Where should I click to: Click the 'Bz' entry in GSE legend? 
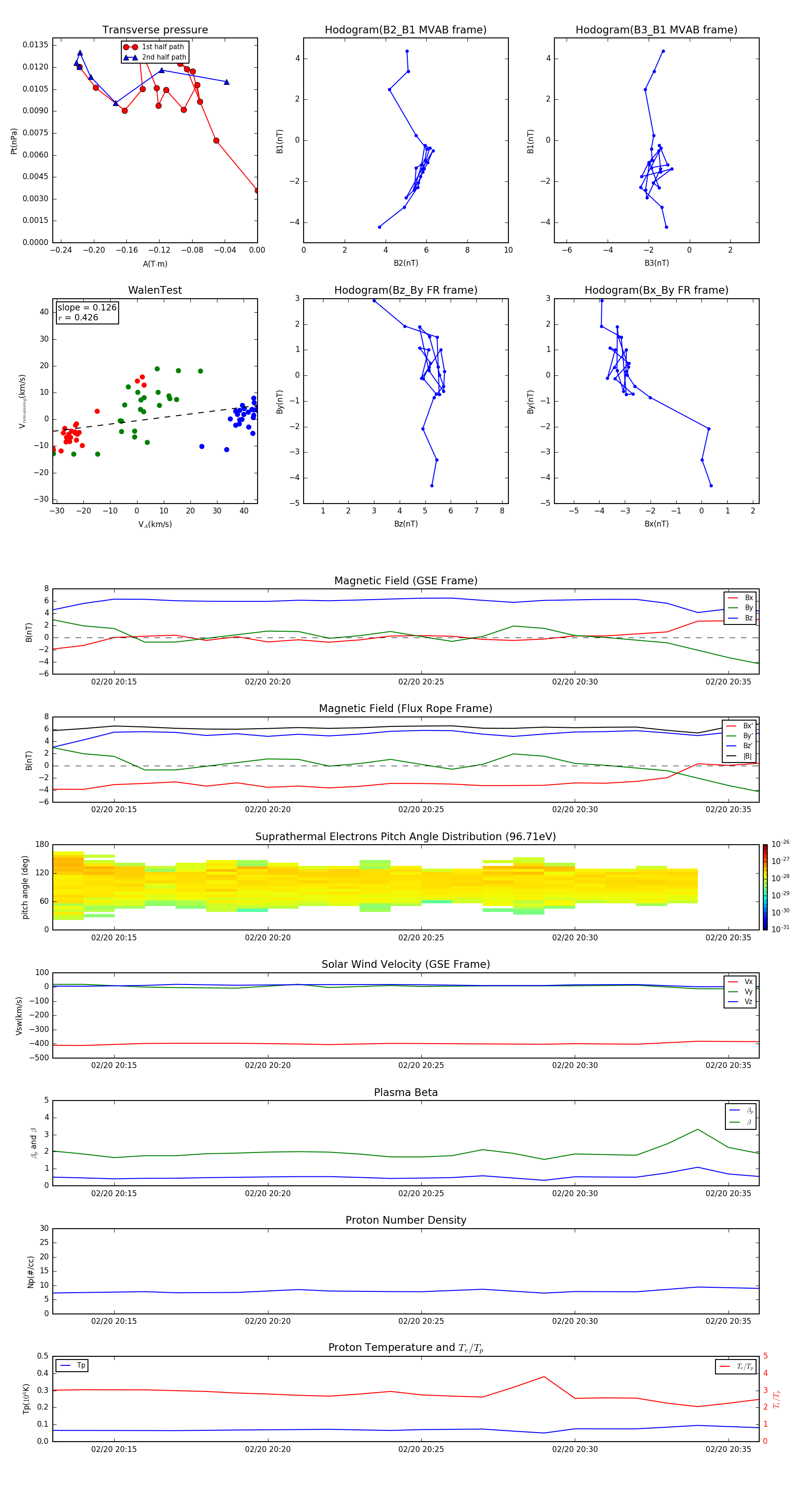point(741,618)
